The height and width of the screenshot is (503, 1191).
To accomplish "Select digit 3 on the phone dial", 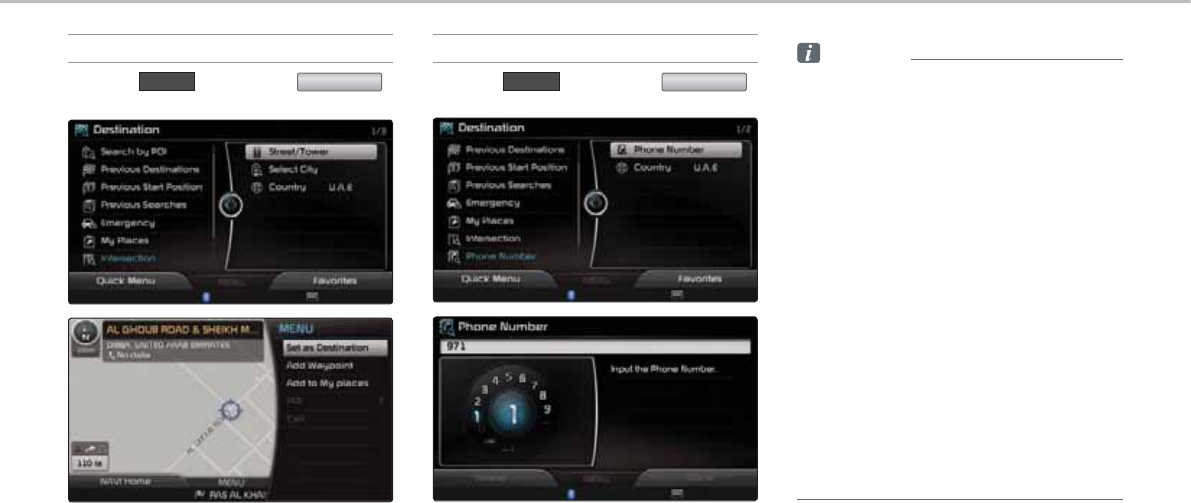I will 484,388.
